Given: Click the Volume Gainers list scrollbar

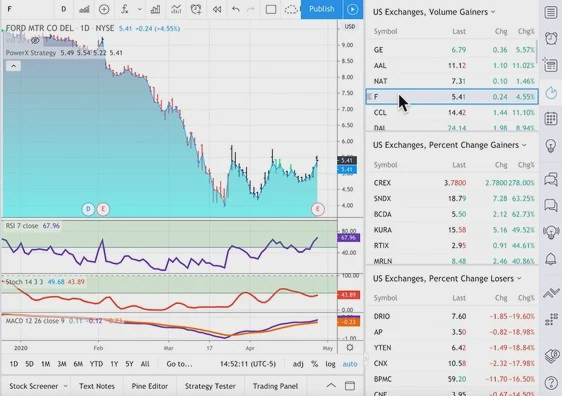Looking at the screenshot, I should tap(537, 51).
